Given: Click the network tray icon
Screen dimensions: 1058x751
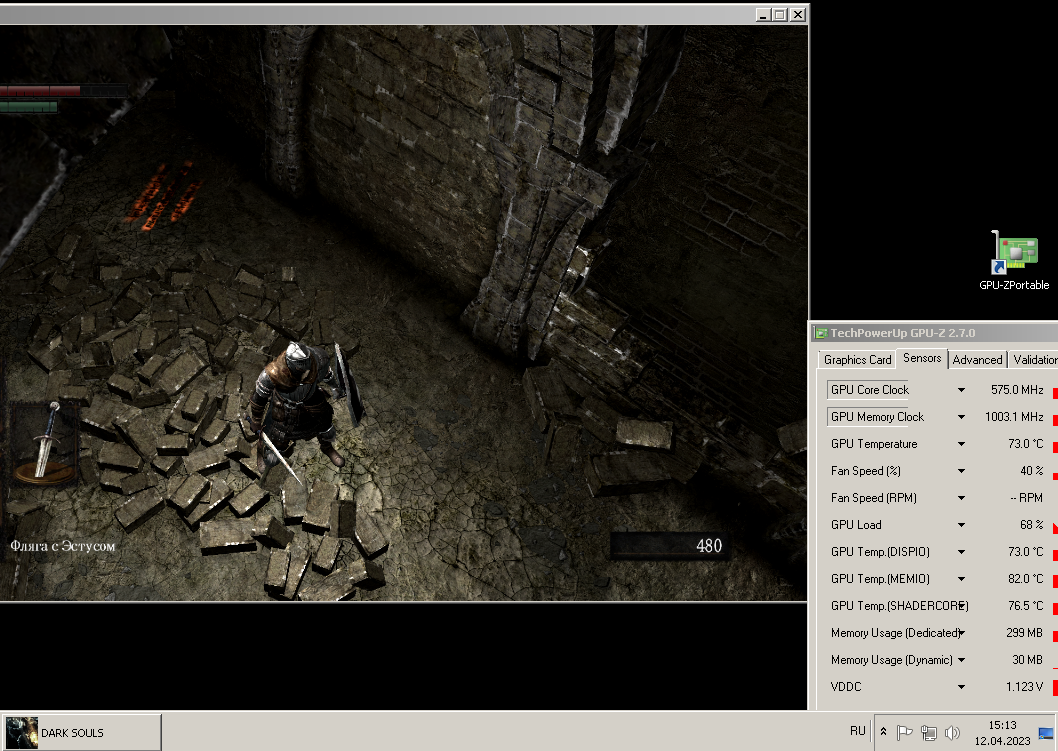Looking at the screenshot, I should (x=928, y=732).
